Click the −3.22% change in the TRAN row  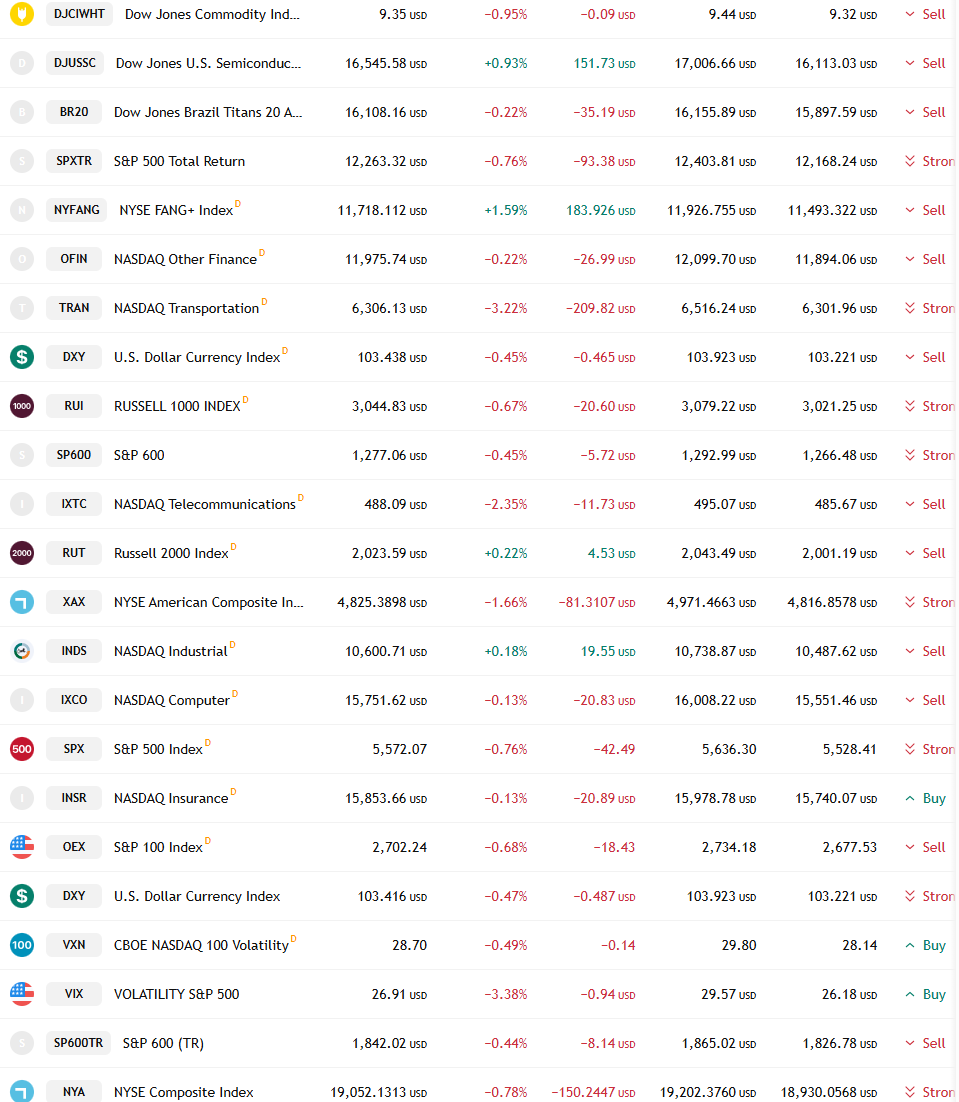point(506,308)
